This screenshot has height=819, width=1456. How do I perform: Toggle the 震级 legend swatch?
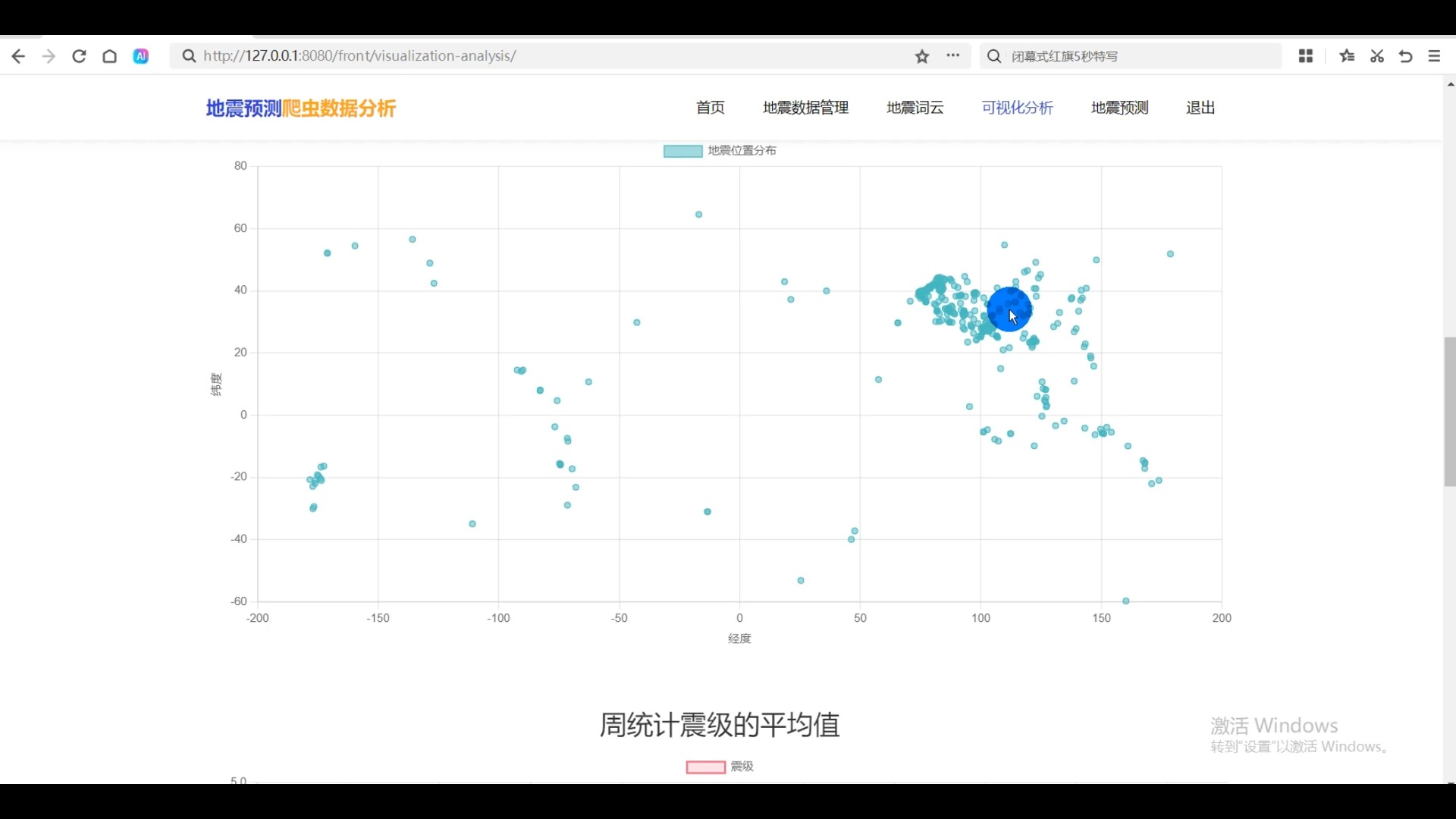pos(706,767)
